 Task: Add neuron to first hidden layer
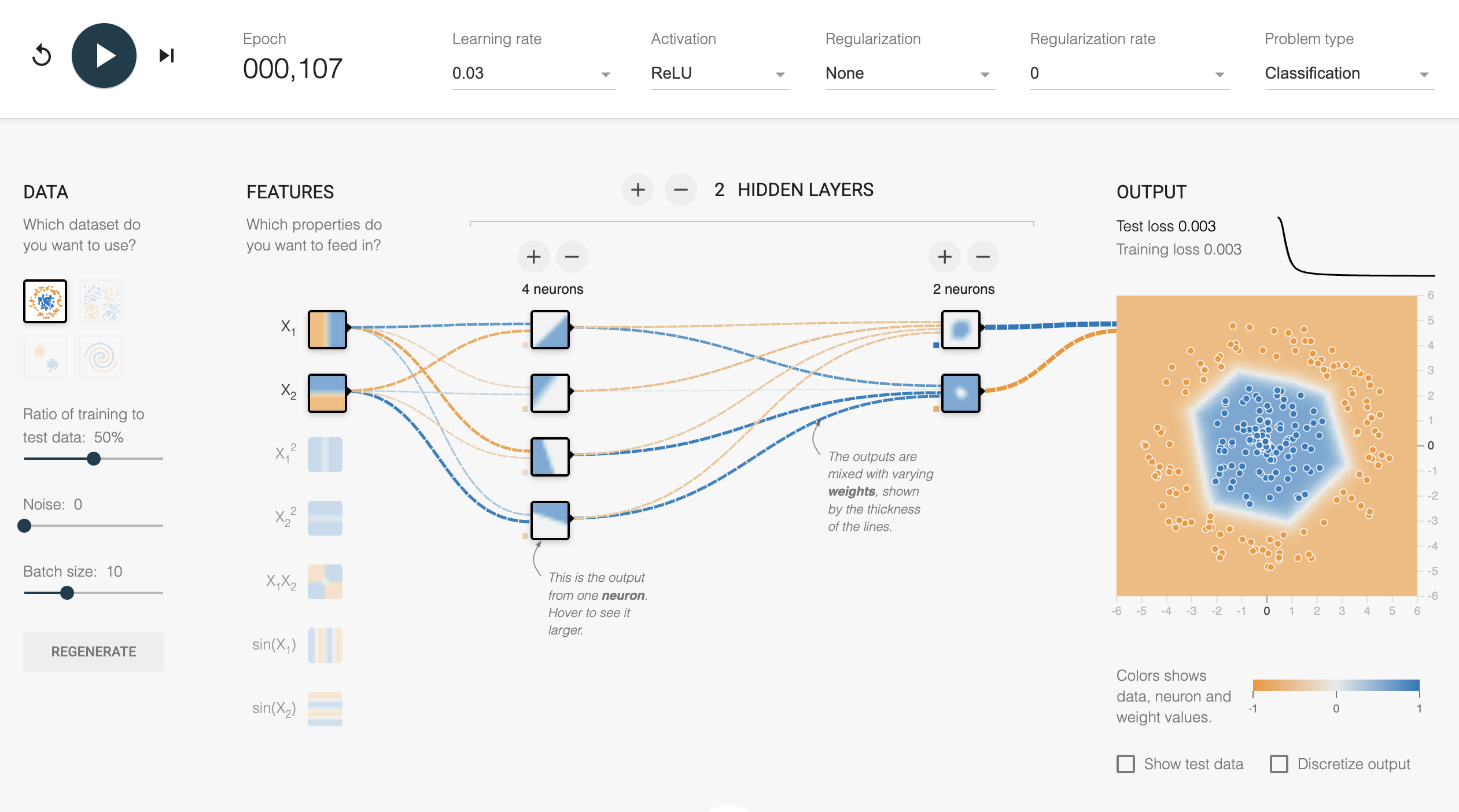coord(533,257)
